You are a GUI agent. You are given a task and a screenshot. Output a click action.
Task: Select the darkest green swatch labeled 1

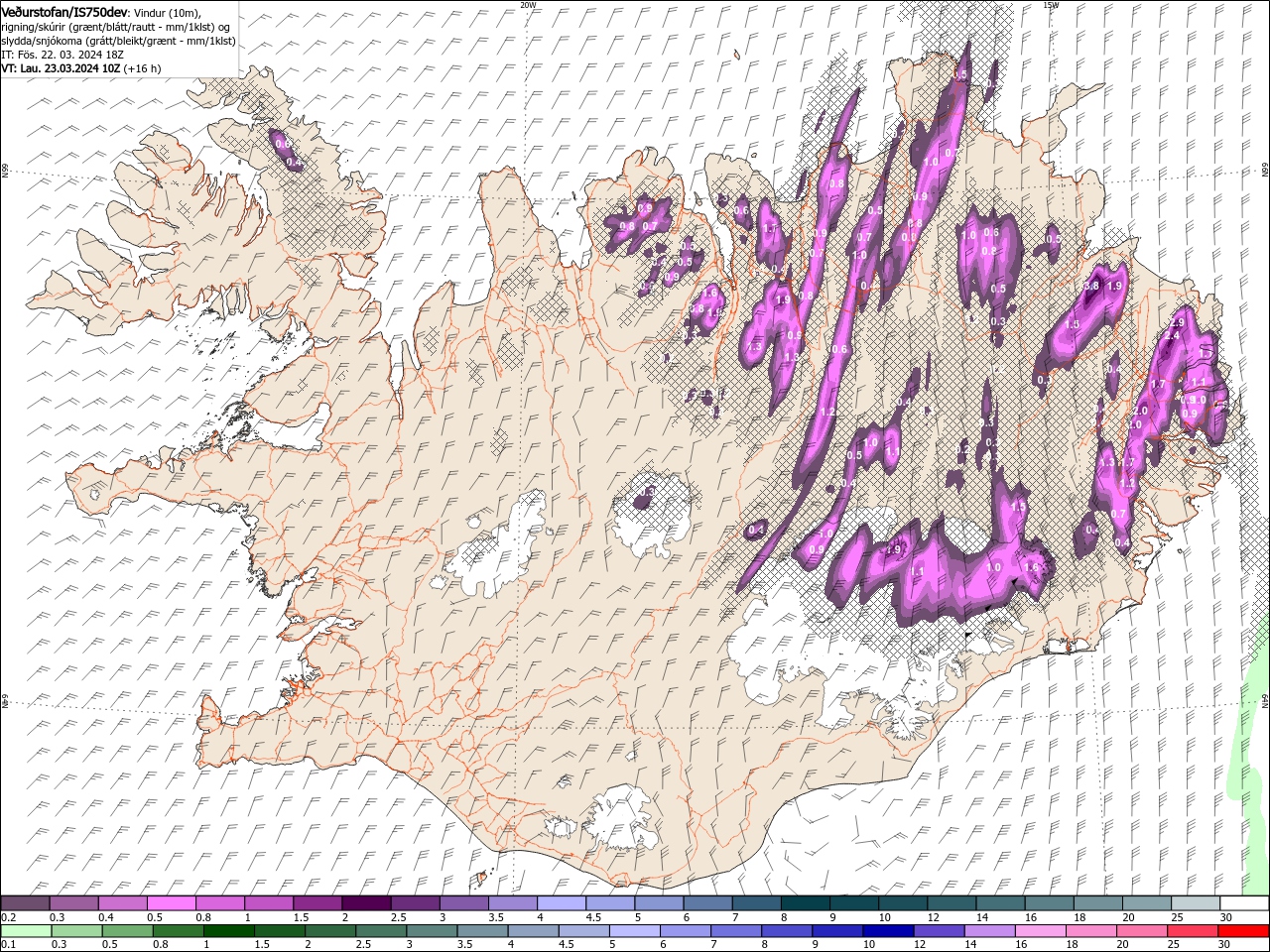(229, 931)
